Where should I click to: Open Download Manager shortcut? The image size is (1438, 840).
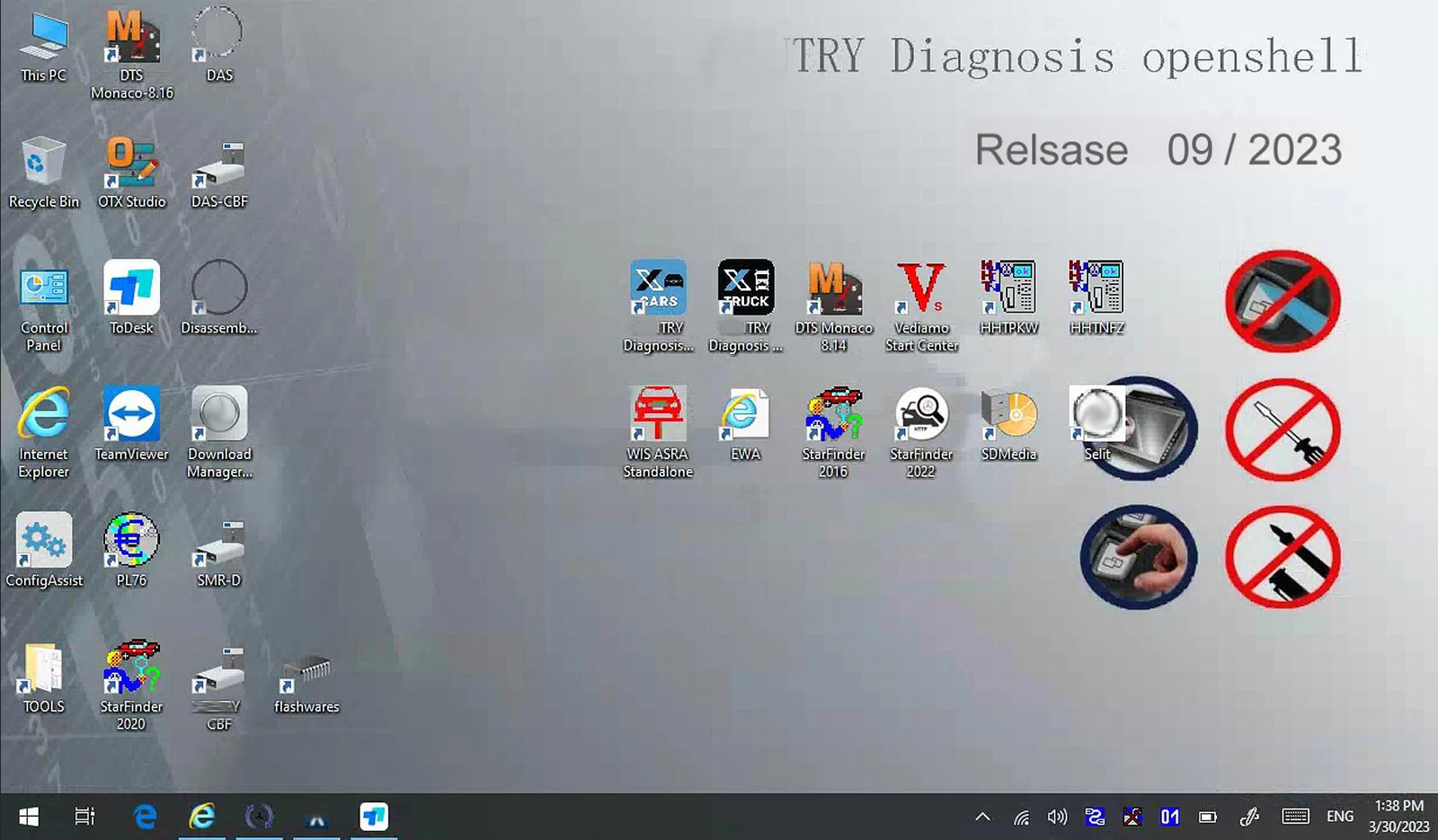(219, 433)
